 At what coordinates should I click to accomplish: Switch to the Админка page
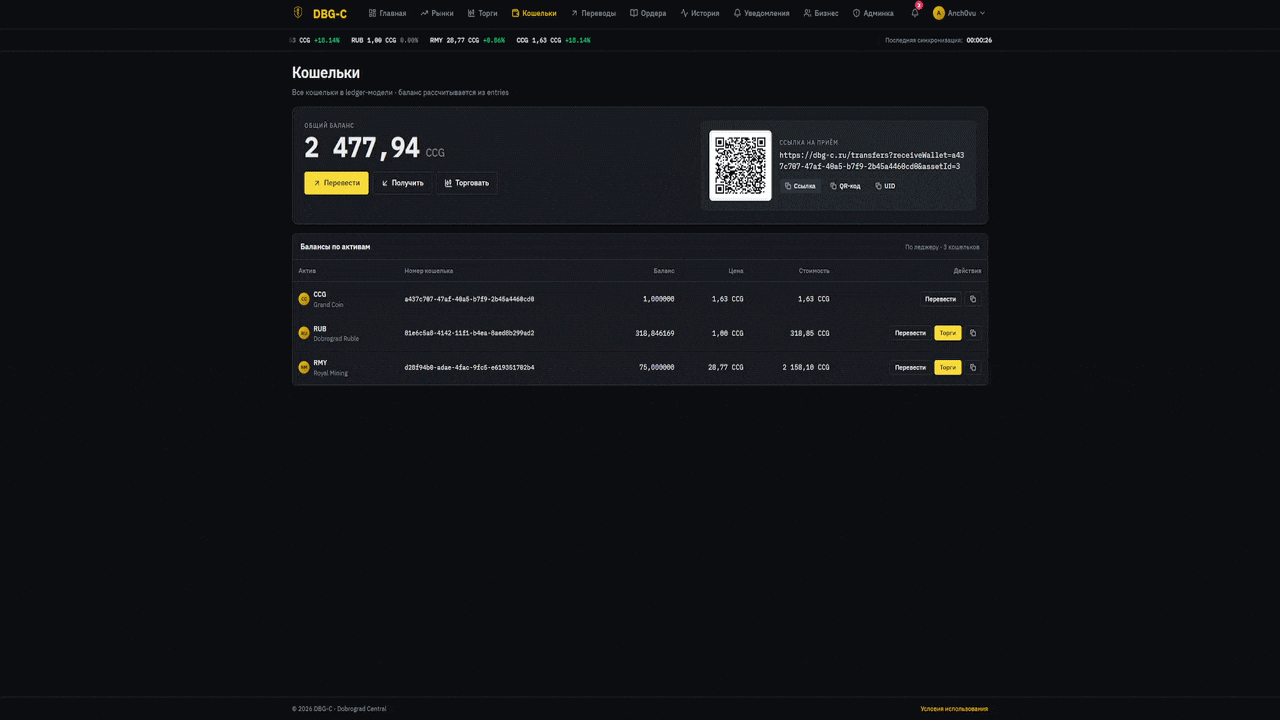[873, 13]
